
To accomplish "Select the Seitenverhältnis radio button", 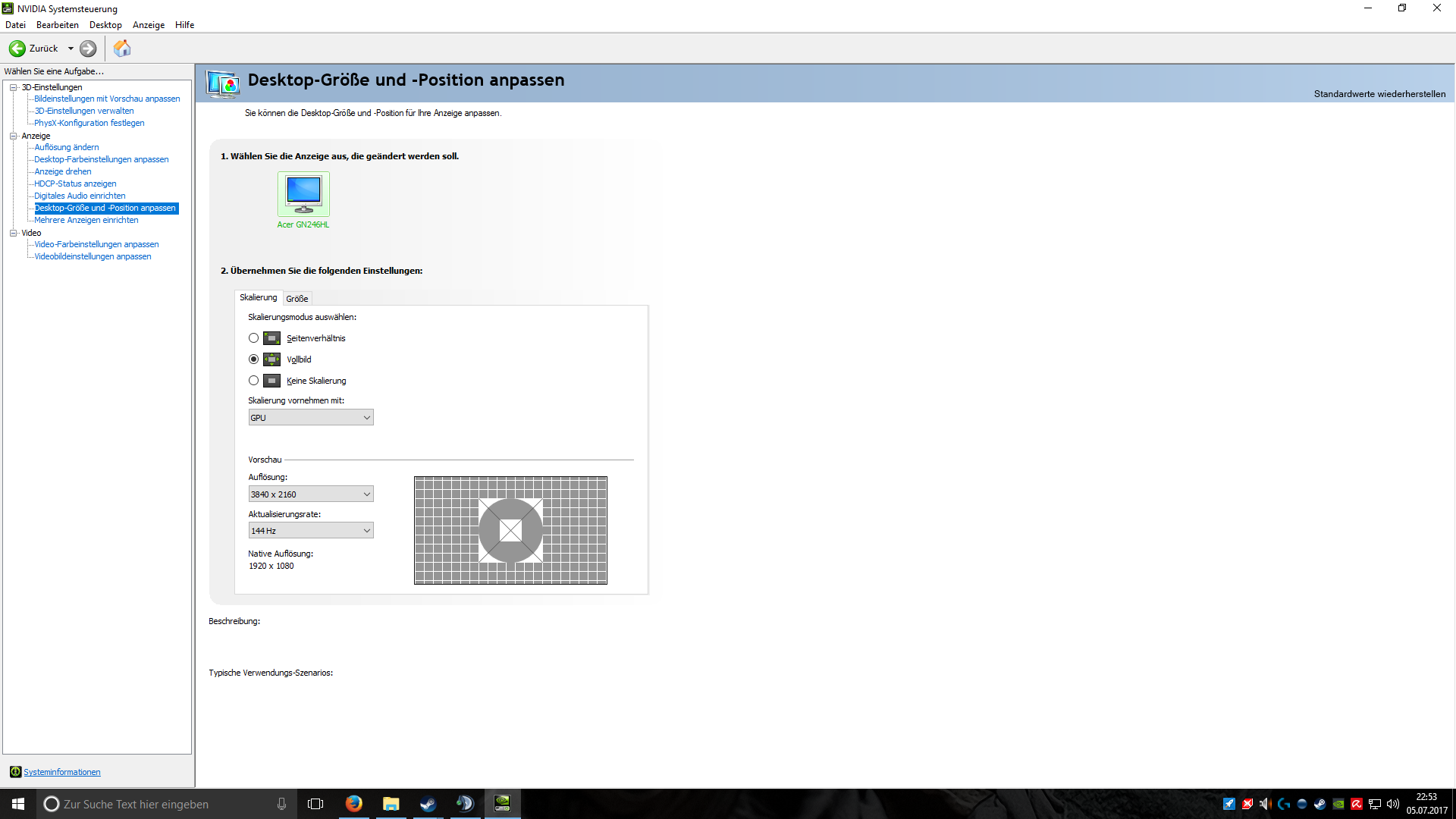I will pos(253,338).
